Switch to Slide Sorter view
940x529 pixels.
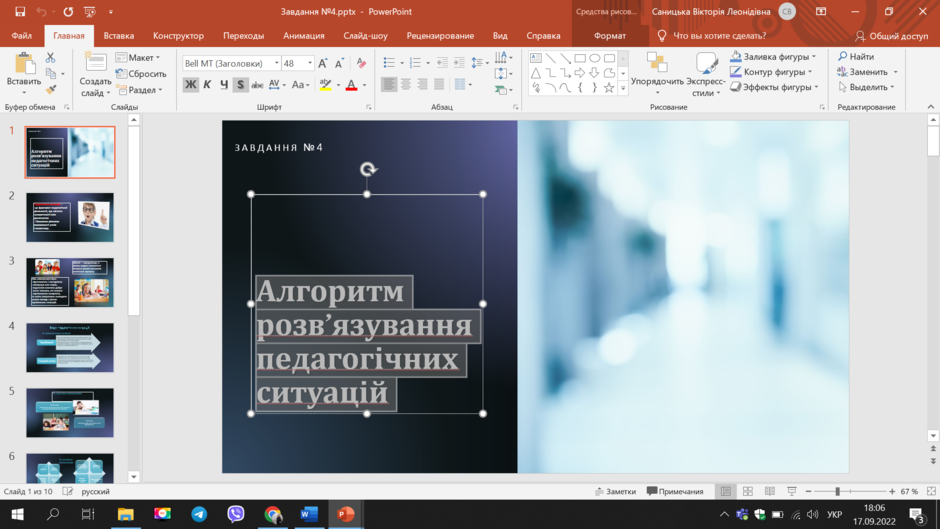[748, 491]
